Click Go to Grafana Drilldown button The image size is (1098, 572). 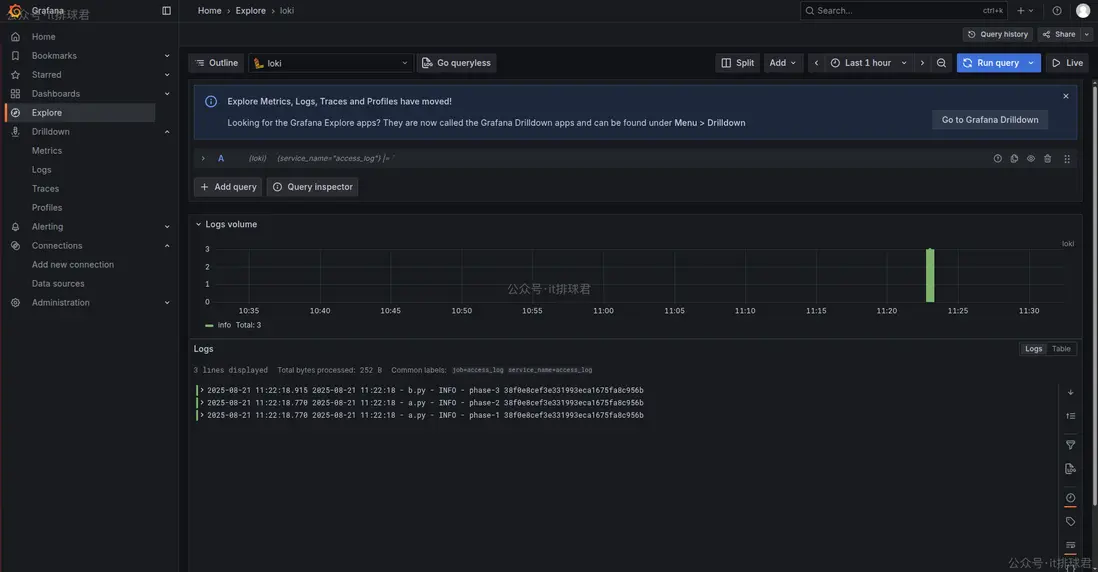pyautogui.click(x=989, y=120)
